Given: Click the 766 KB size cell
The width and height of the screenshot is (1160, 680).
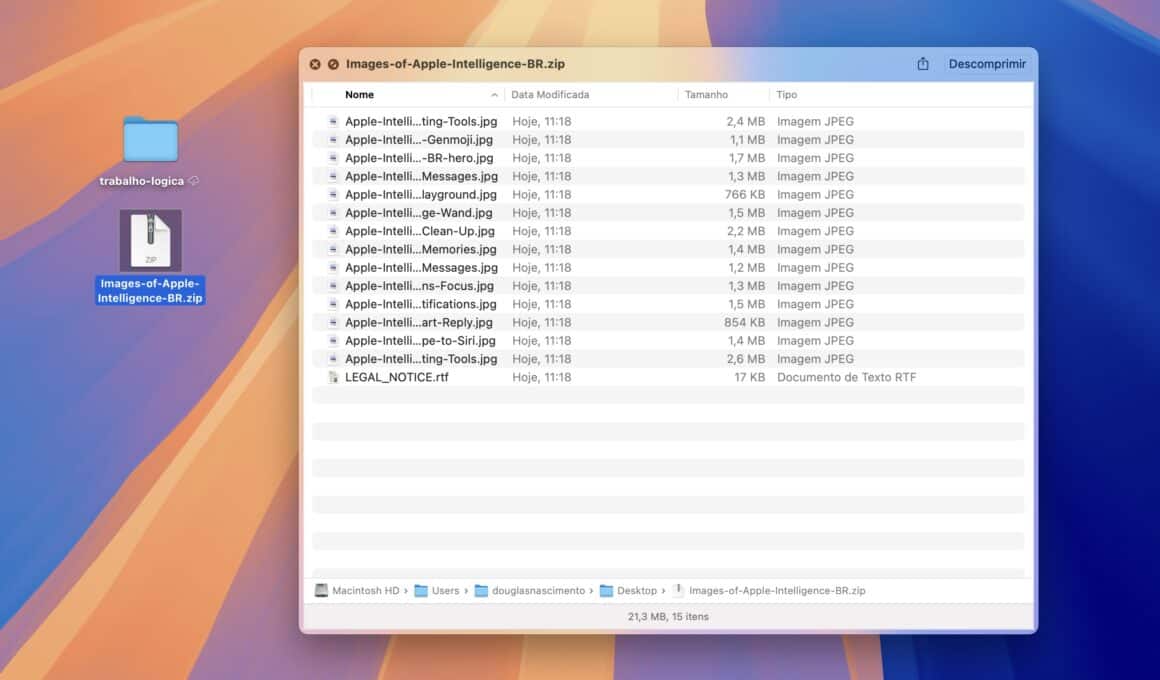Looking at the screenshot, I should click(x=745, y=195).
